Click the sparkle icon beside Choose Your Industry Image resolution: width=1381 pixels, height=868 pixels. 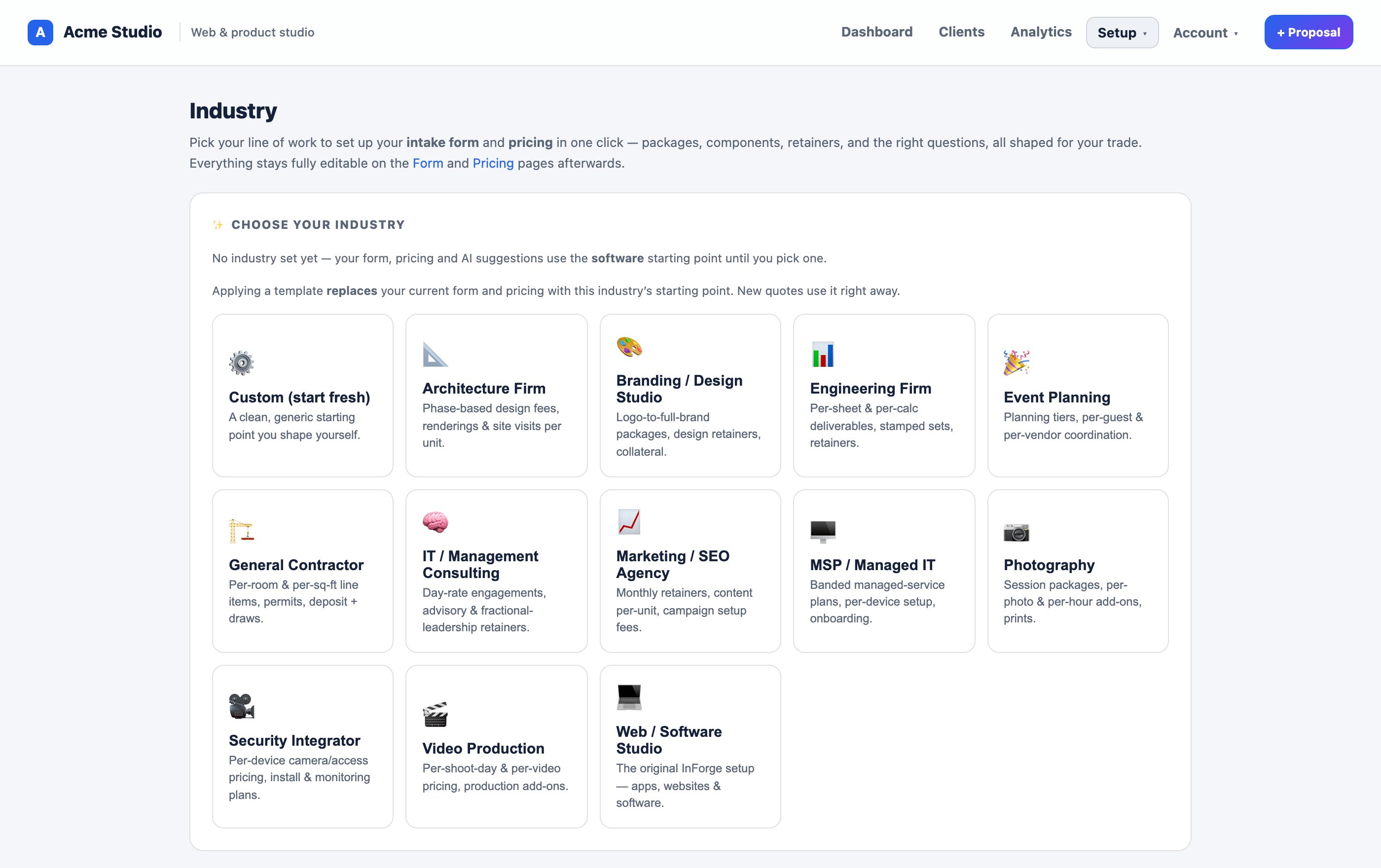pyautogui.click(x=218, y=225)
